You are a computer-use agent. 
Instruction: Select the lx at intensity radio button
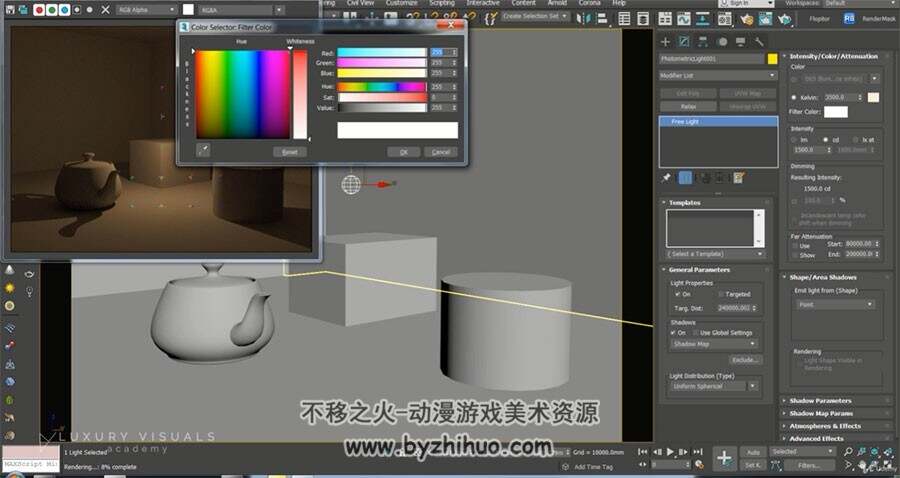(x=855, y=139)
